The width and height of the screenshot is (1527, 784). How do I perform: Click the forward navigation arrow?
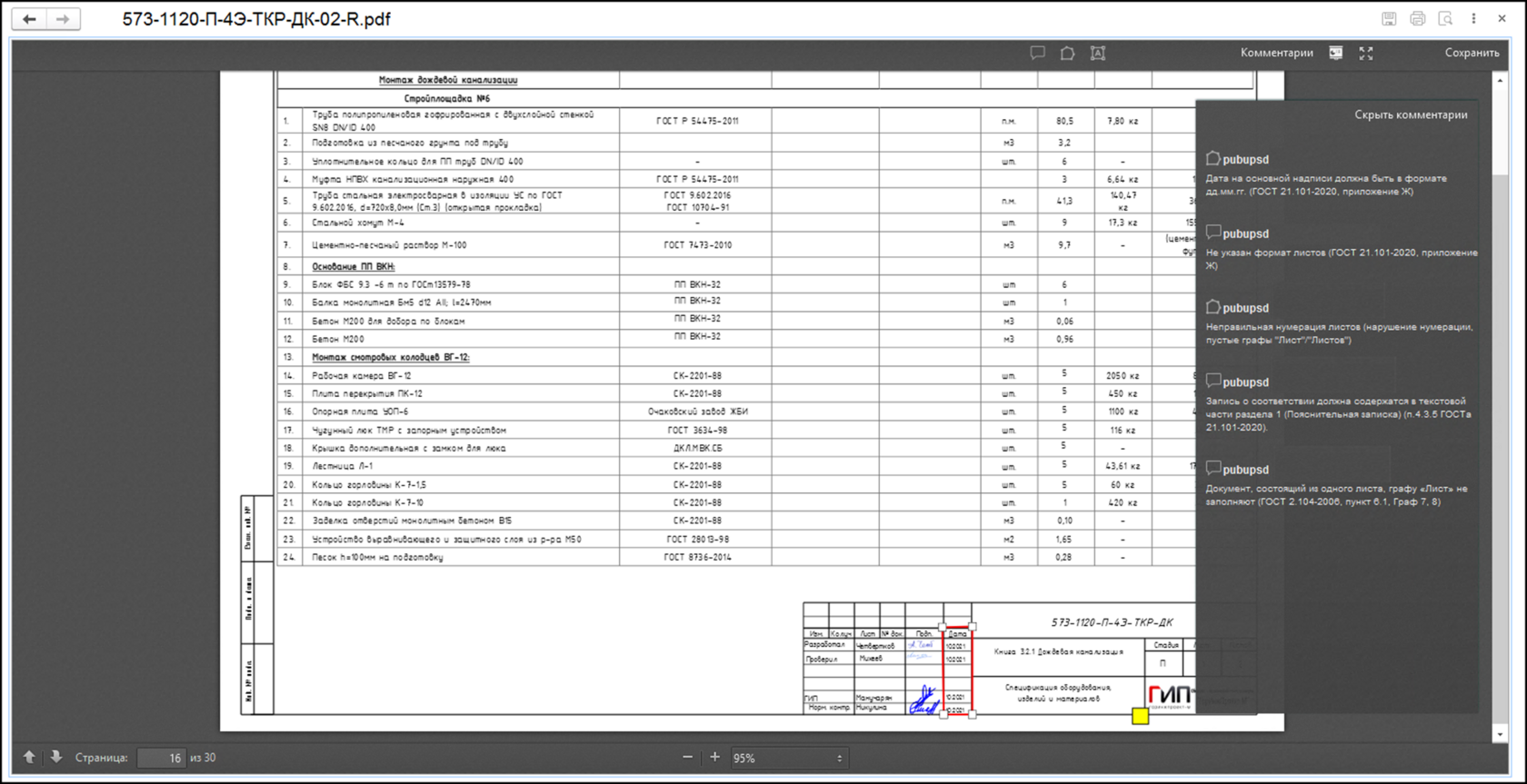coord(63,19)
